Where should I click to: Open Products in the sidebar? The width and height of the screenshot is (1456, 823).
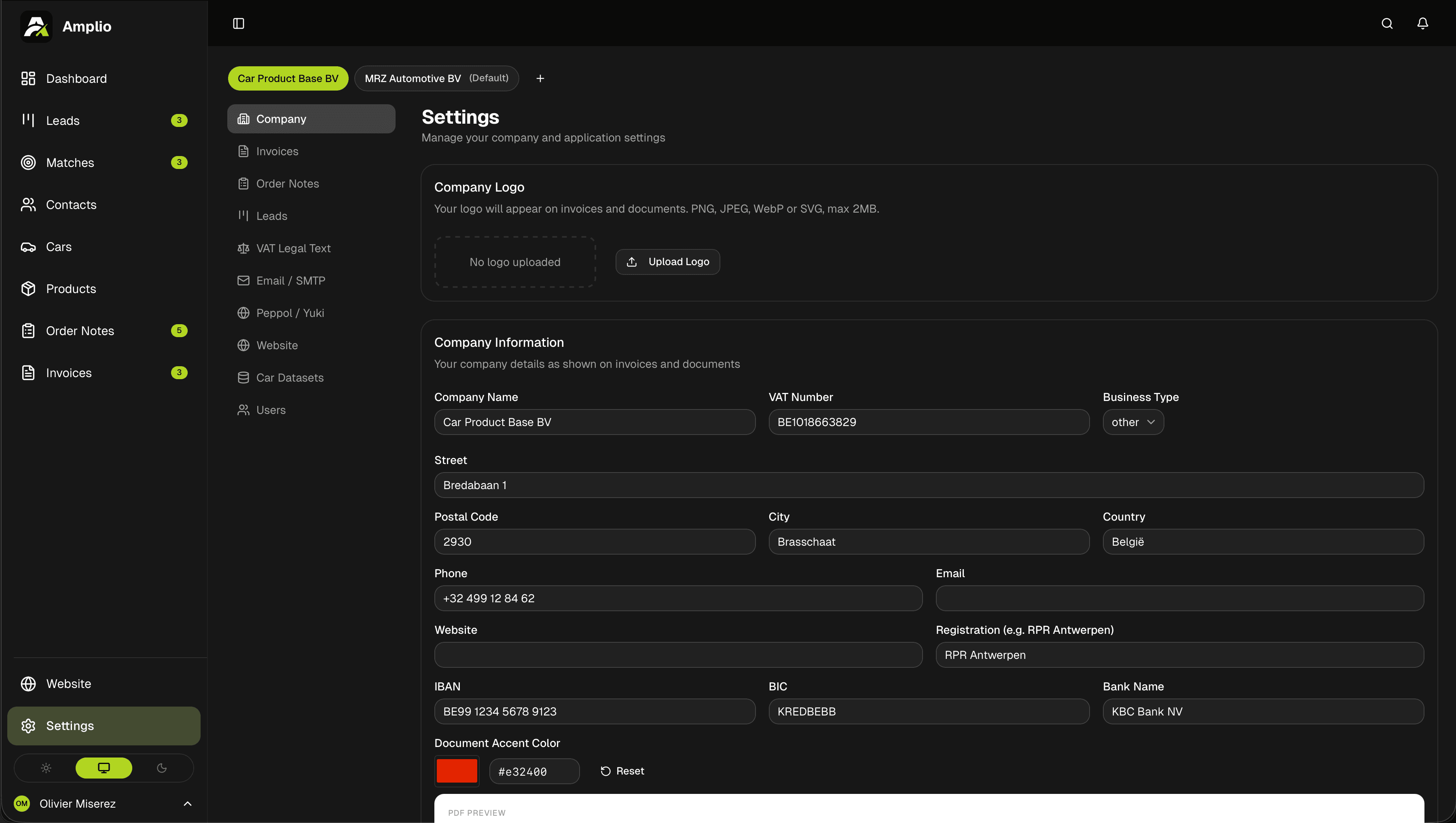(x=71, y=289)
